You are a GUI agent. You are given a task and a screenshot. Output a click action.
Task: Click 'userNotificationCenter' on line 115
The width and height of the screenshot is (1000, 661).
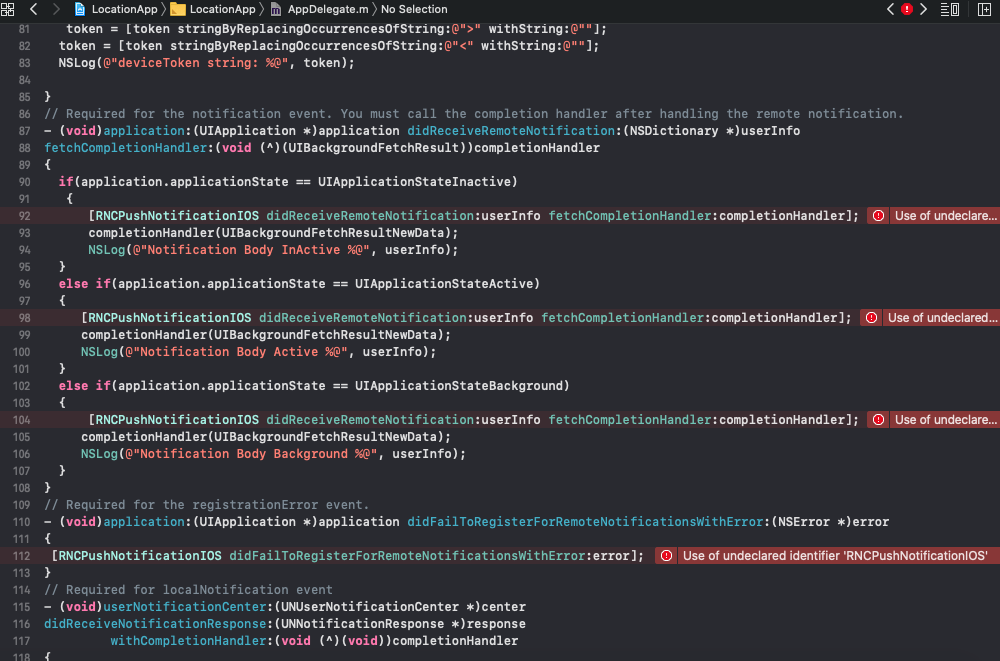pos(185,607)
